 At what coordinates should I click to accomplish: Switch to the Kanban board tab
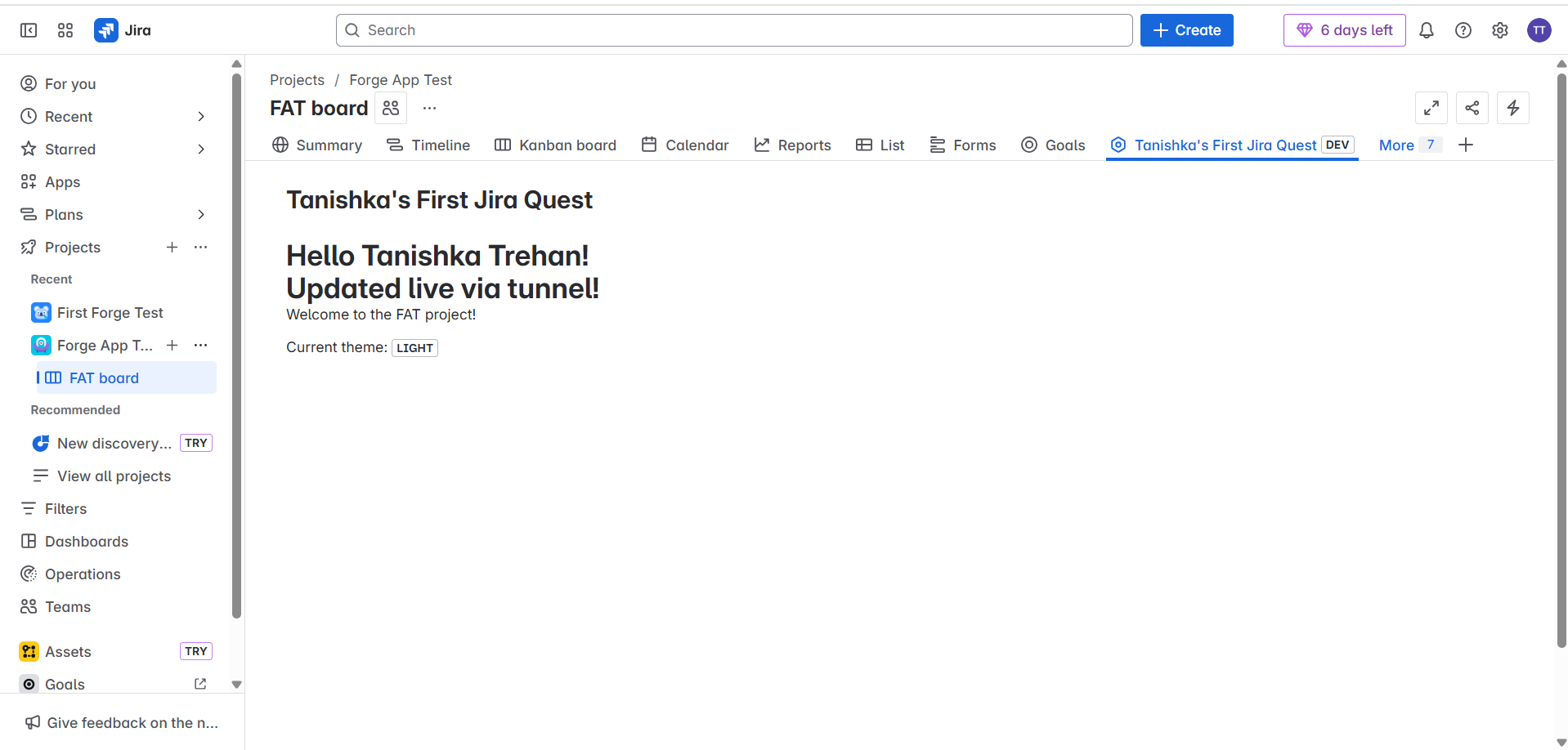(556, 145)
